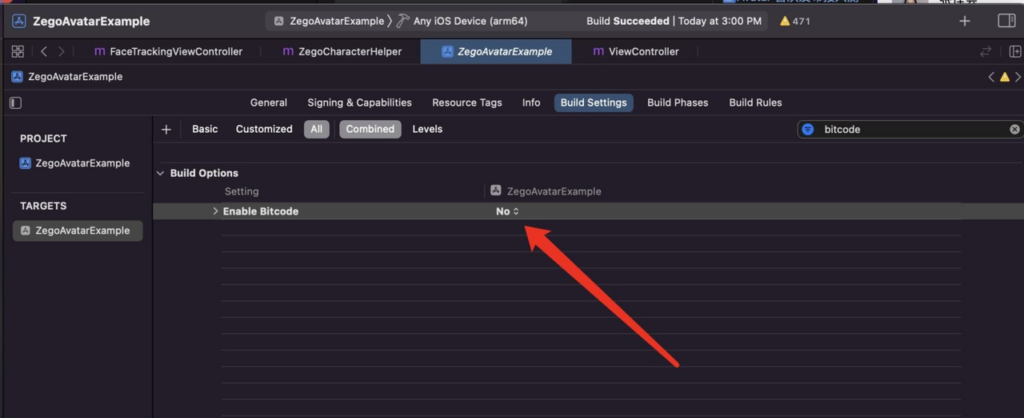The width and height of the screenshot is (1024, 418).
Task: Select the Build Settings tab
Action: click(x=594, y=103)
